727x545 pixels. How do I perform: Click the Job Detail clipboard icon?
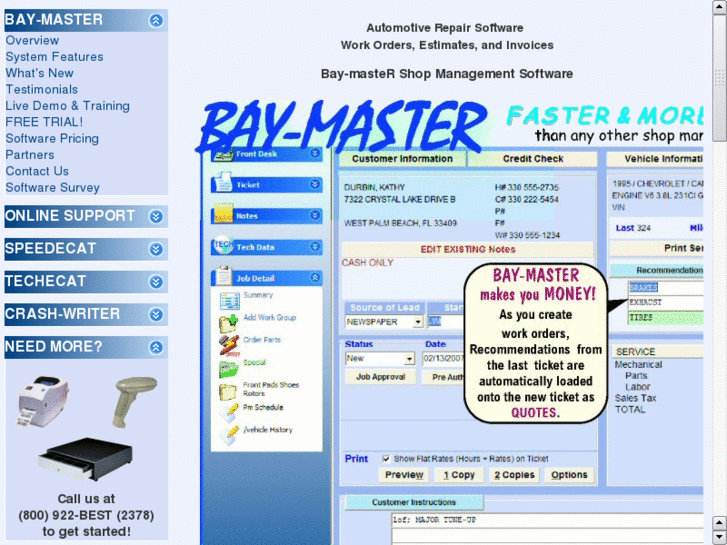(223, 276)
